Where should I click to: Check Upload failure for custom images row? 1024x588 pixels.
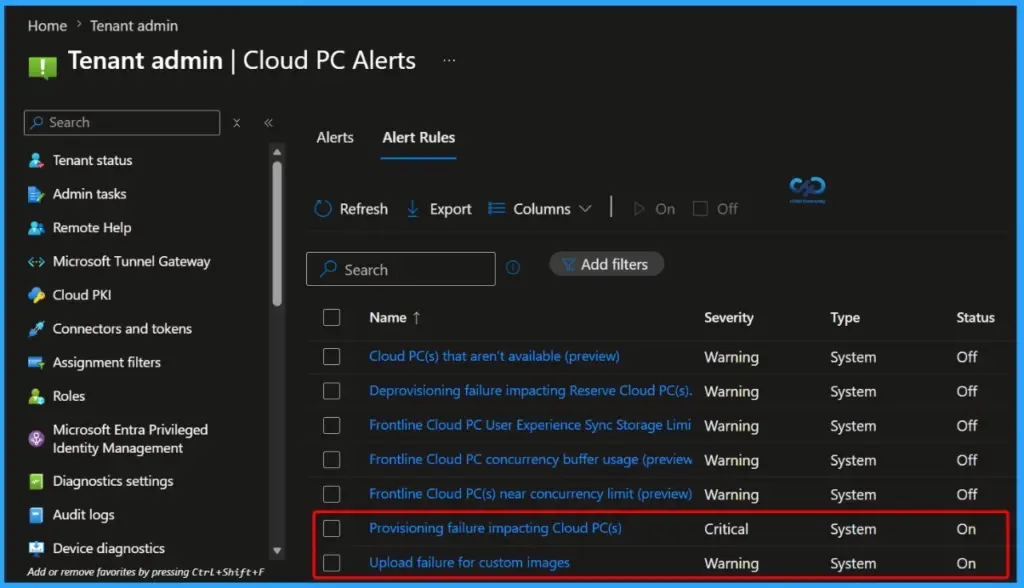332,563
